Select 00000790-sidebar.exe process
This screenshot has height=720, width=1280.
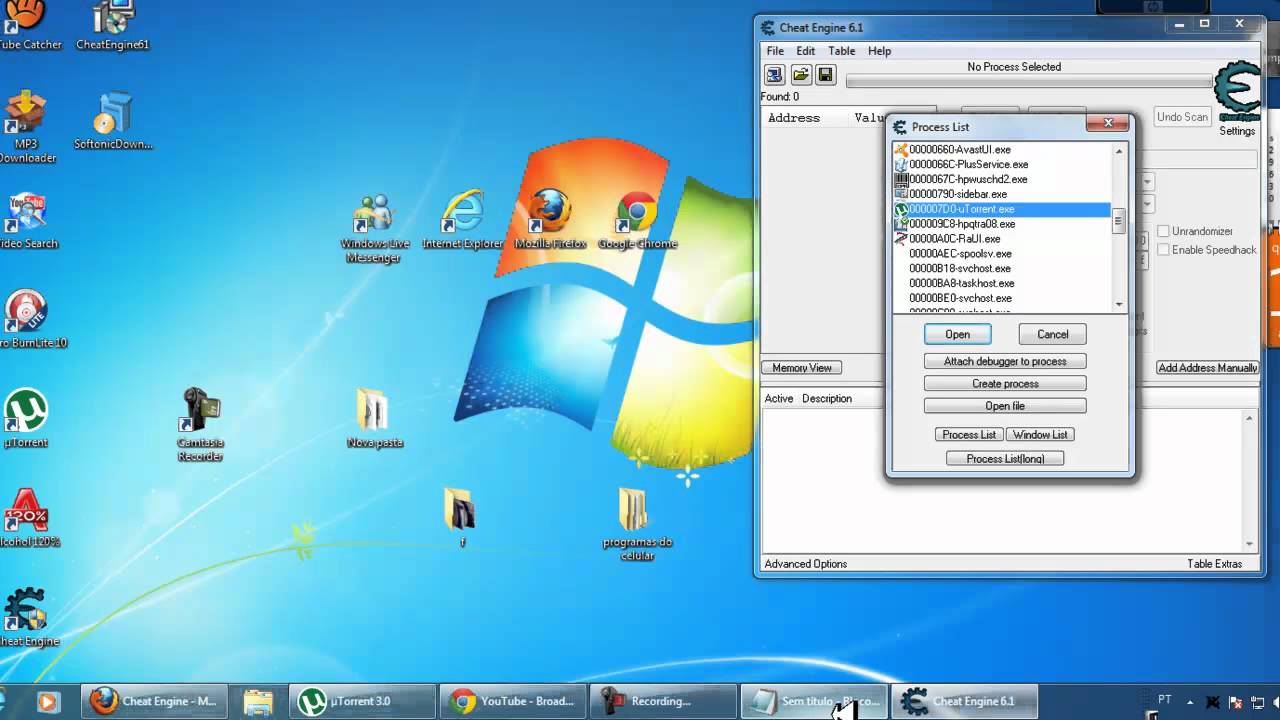click(1002, 194)
